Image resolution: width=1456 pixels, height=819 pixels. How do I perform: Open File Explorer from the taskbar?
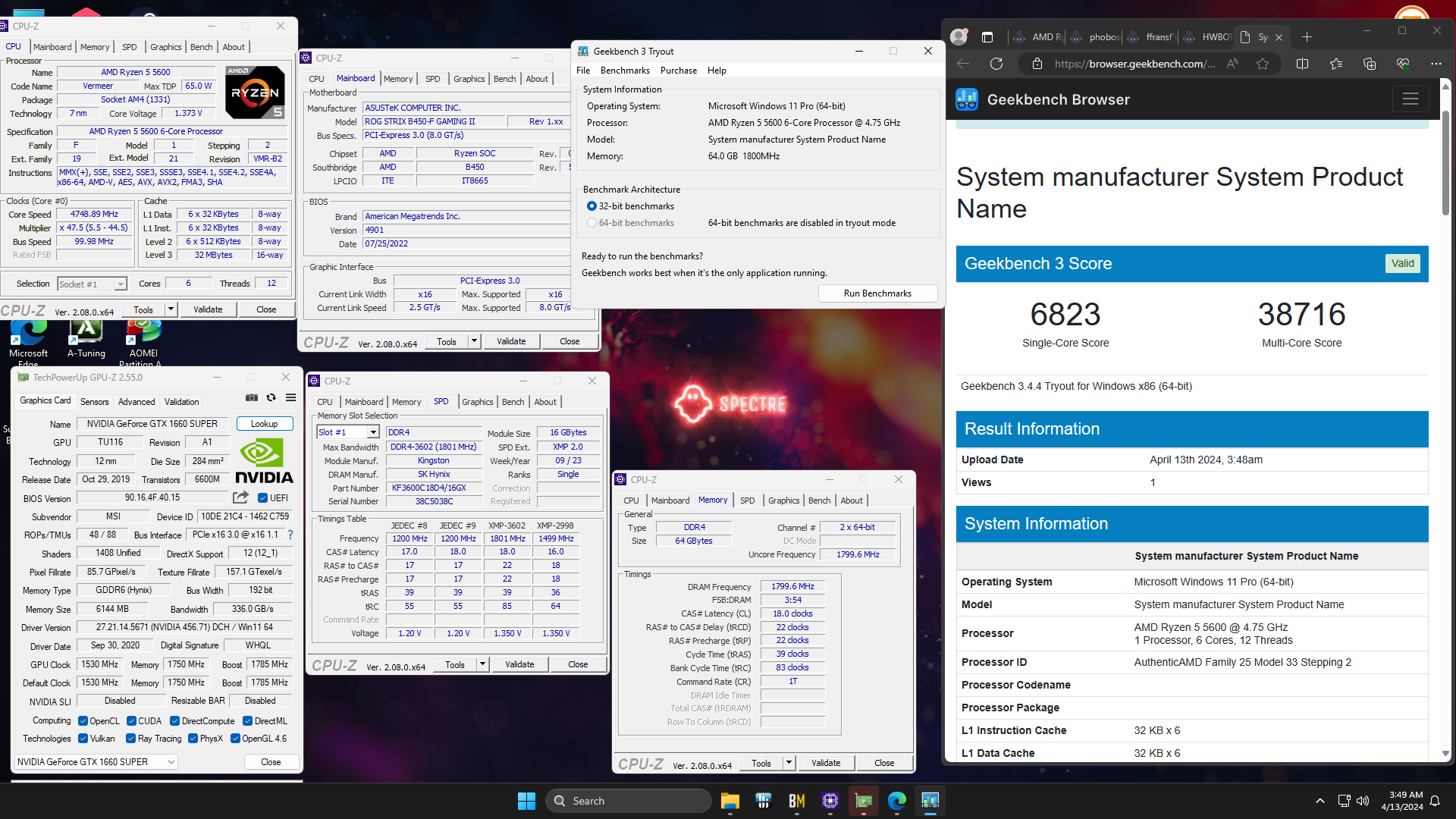point(730,801)
